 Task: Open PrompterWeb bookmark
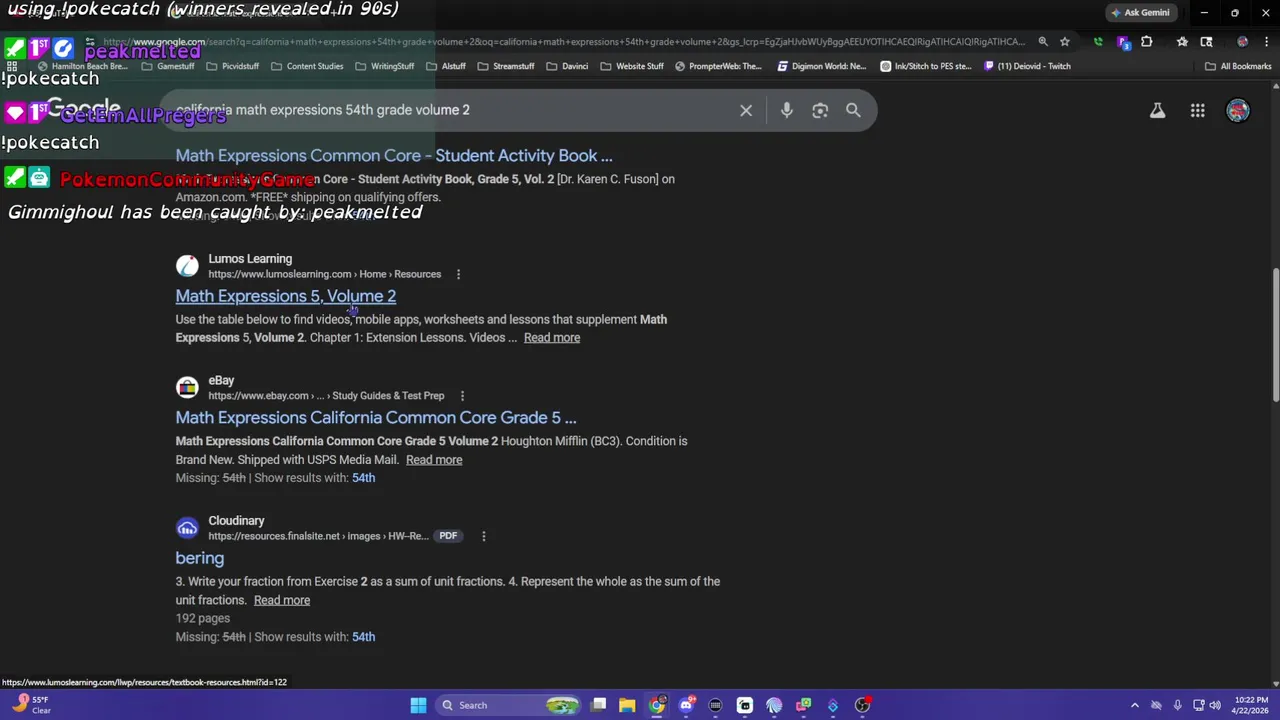(719, 66)
